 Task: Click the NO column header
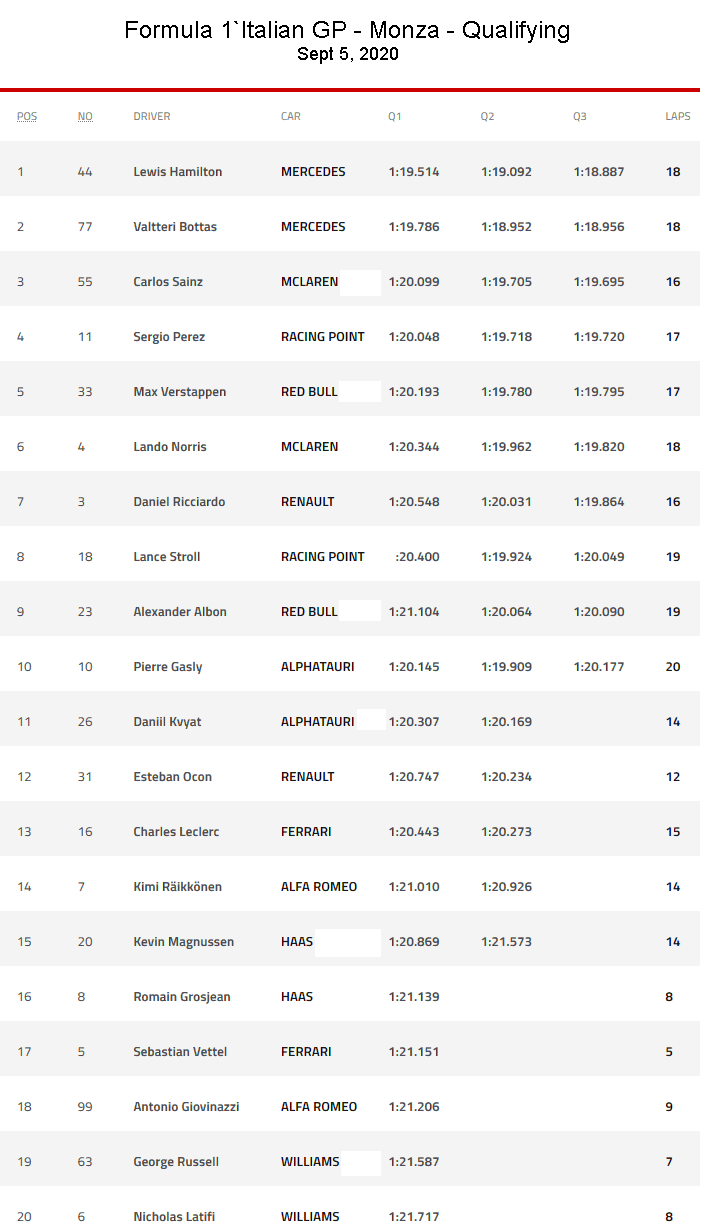pyautogui.click(x=85, y=116)
